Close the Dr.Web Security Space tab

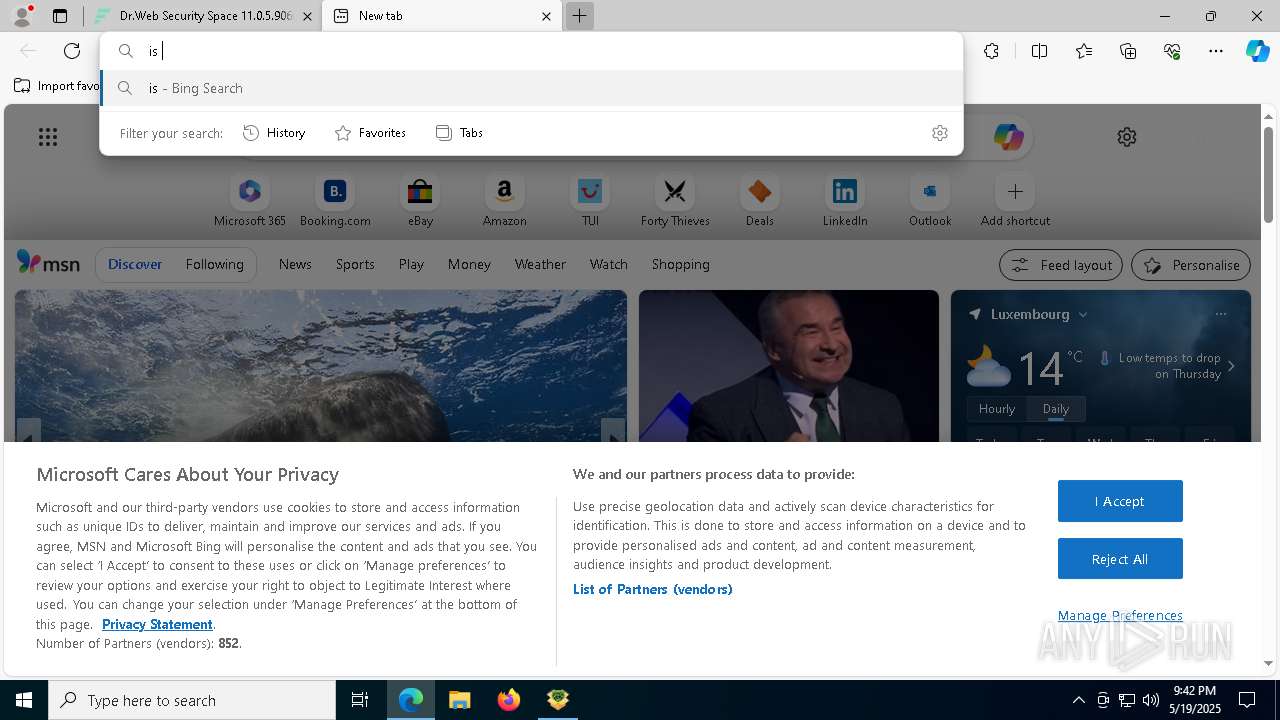[307, 16]
